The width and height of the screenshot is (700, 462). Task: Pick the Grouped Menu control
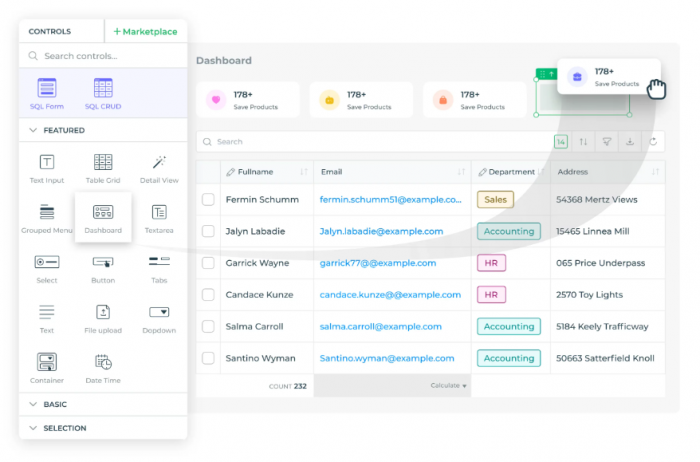47,219
